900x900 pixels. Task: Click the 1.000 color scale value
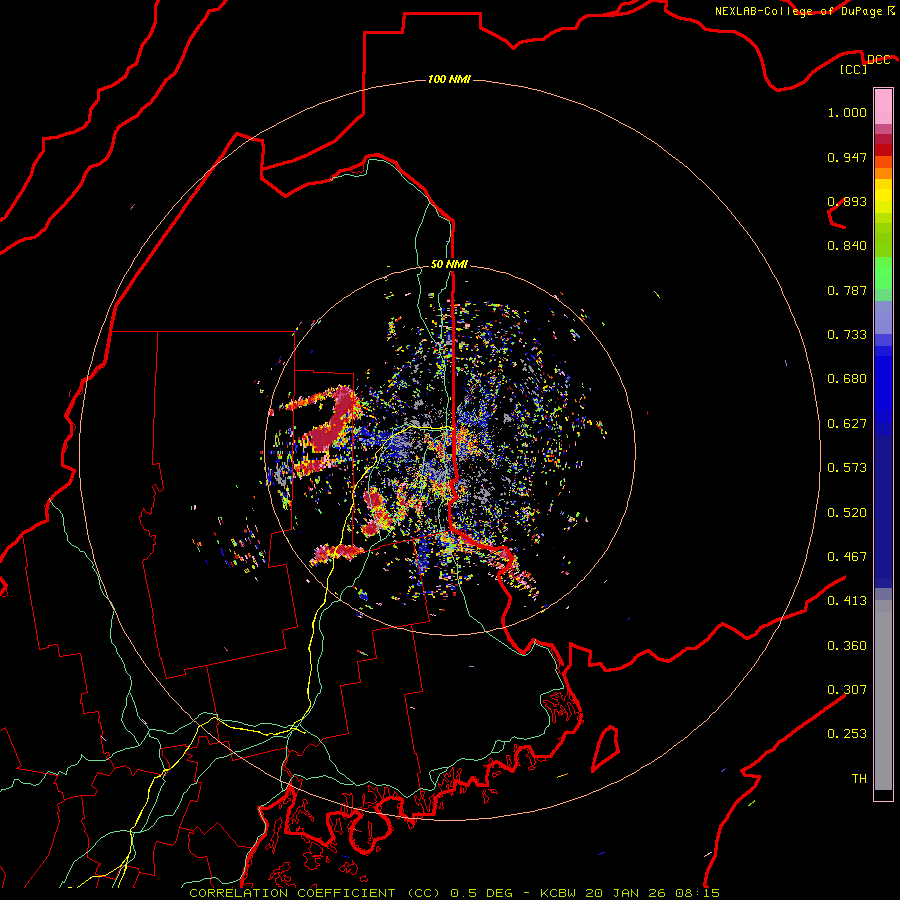(x=847, y=112)
